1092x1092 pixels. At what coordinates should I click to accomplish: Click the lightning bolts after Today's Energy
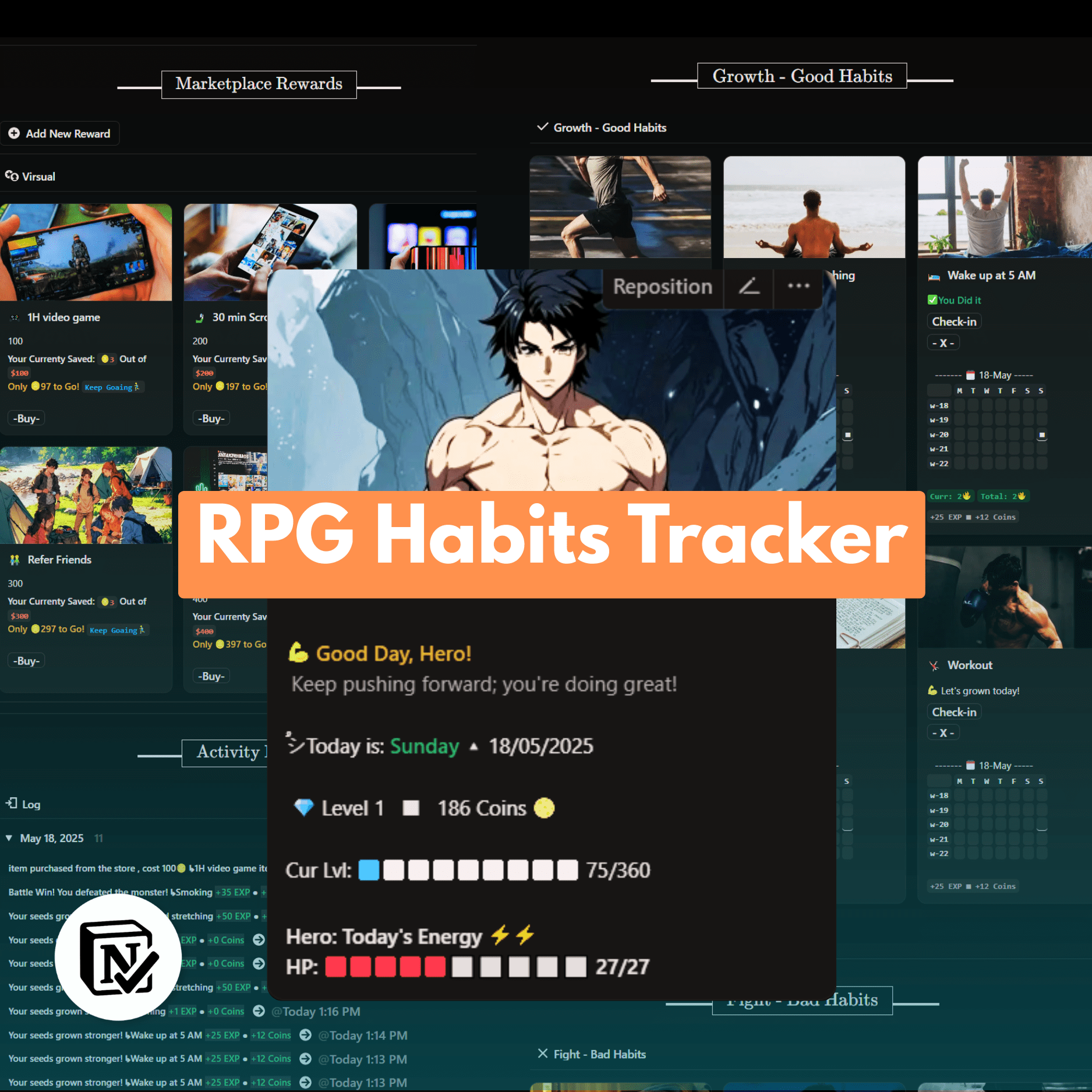click(x=513, y=935)
